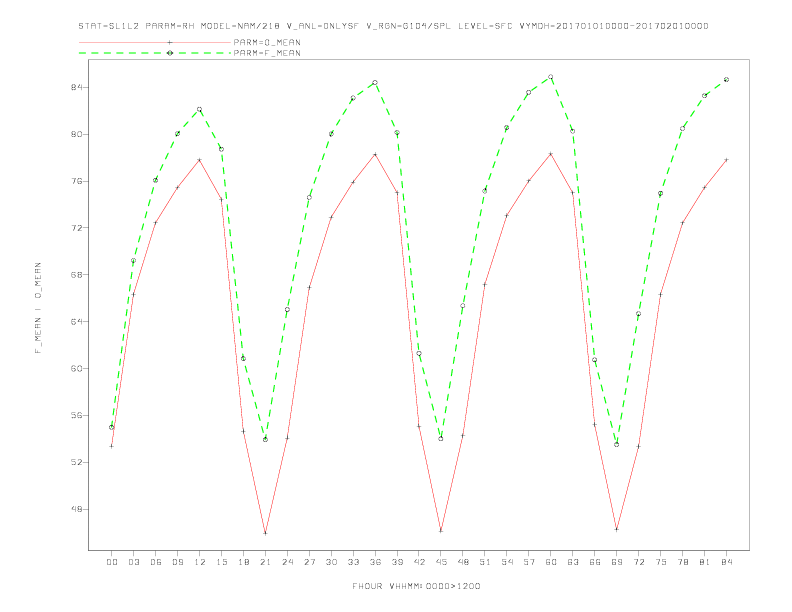Click x-axis forecast hour label 42
792x612 pixels.
coord(419,562)
